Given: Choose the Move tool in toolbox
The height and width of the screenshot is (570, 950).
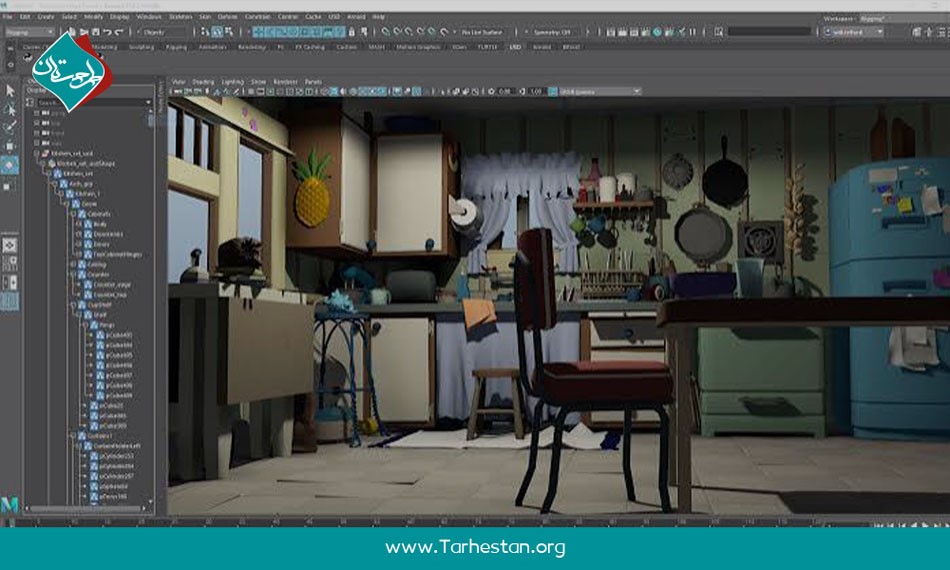Looking at the screenshot, I should tap(10, 146).
